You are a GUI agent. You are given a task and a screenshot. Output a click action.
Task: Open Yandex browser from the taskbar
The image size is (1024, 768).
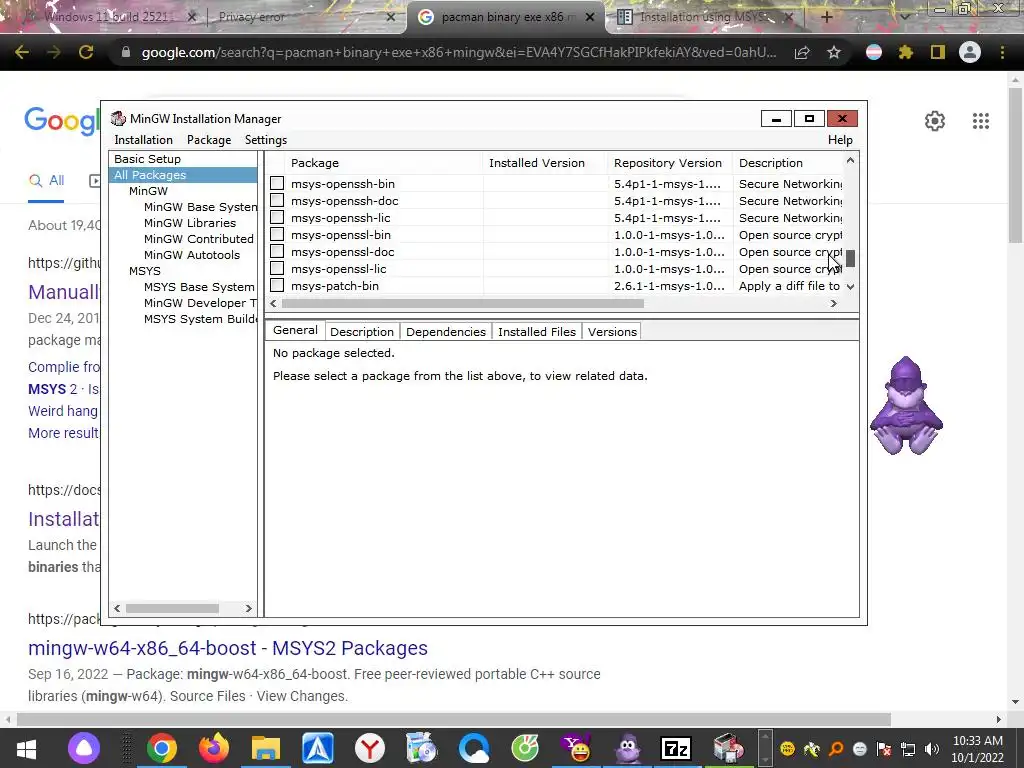[x=370, y=748]
